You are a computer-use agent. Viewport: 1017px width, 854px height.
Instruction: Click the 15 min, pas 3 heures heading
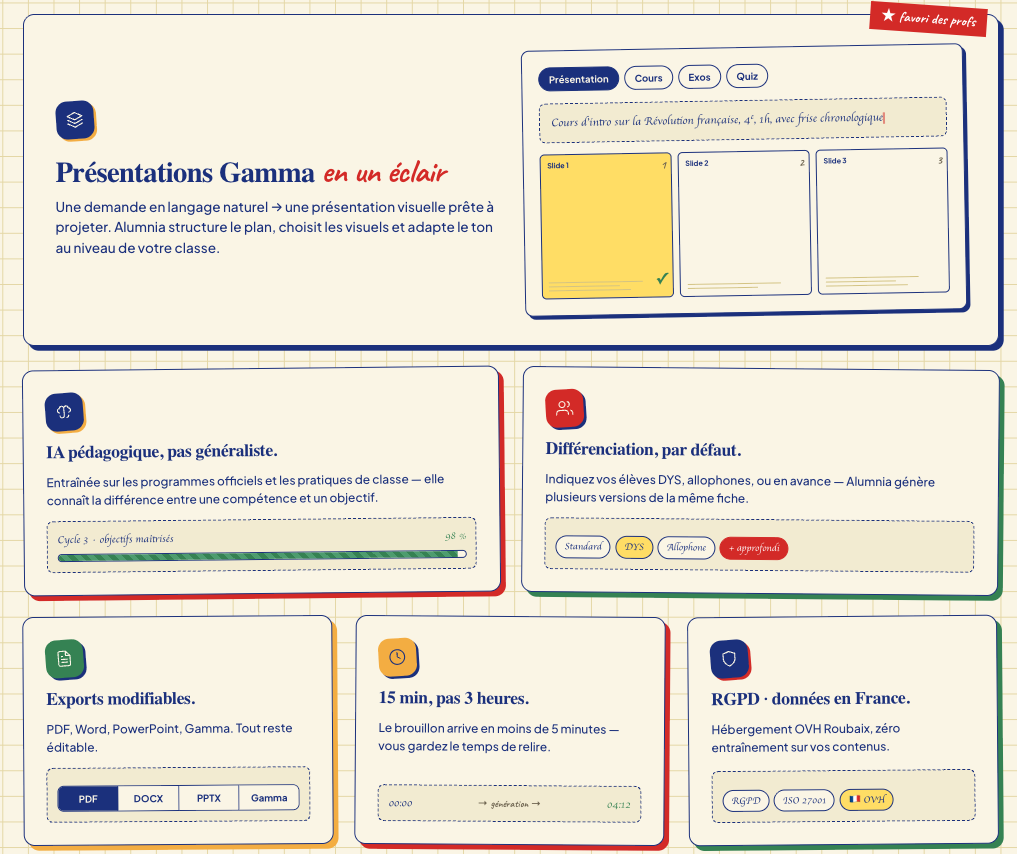pos(454,698)
